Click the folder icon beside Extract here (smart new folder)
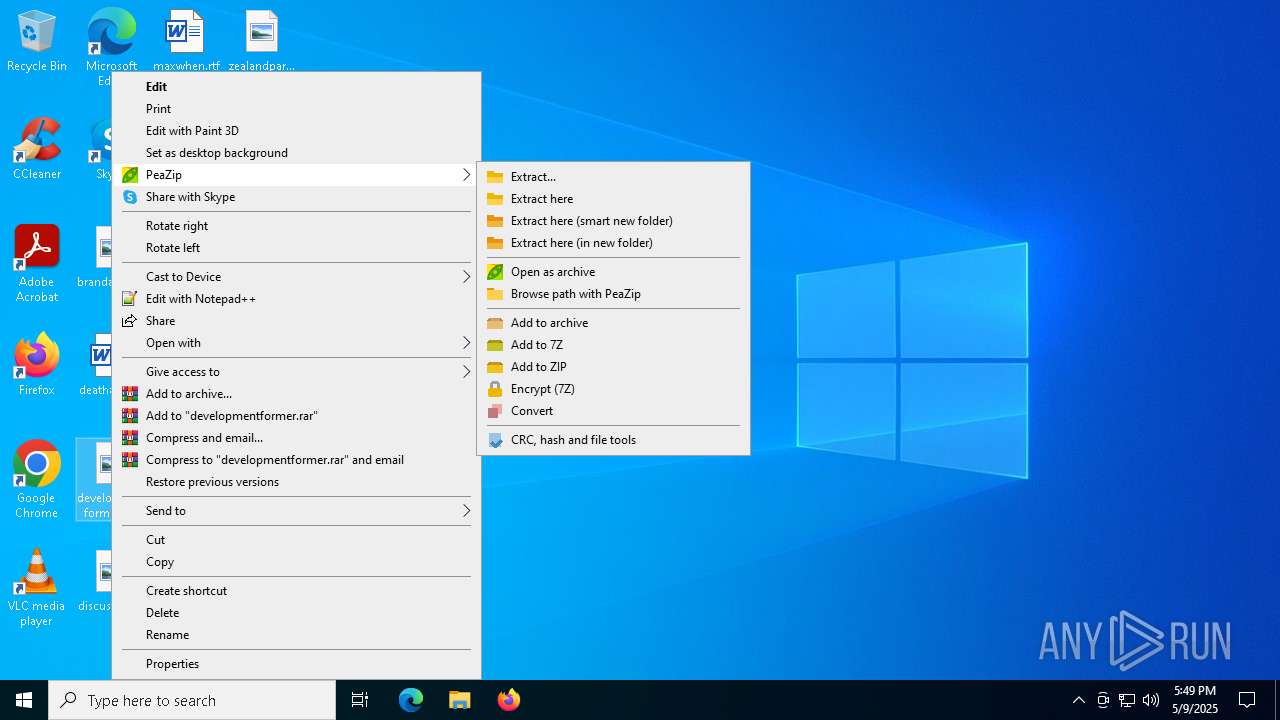 pyautogui.click(x=495, y=221)
